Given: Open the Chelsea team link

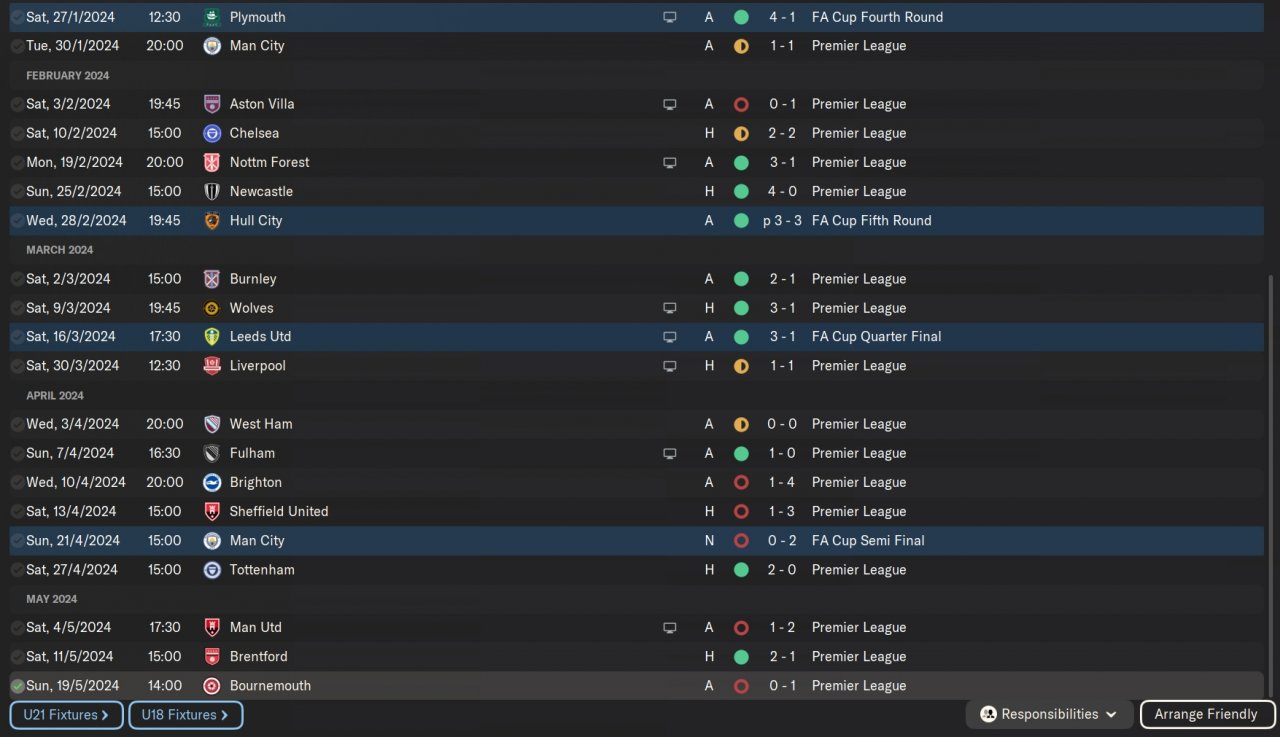Looking at the screenshot, I should [x=254, y=133].
